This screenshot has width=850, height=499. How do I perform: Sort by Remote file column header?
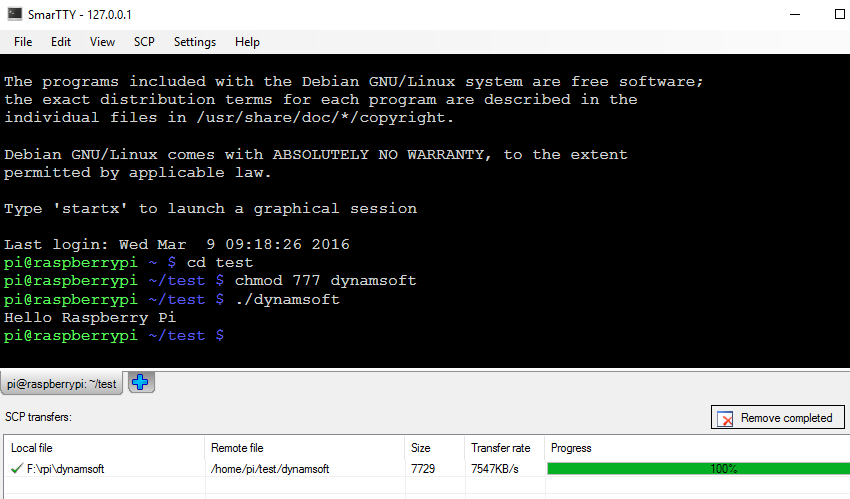[x=304, y=448]
